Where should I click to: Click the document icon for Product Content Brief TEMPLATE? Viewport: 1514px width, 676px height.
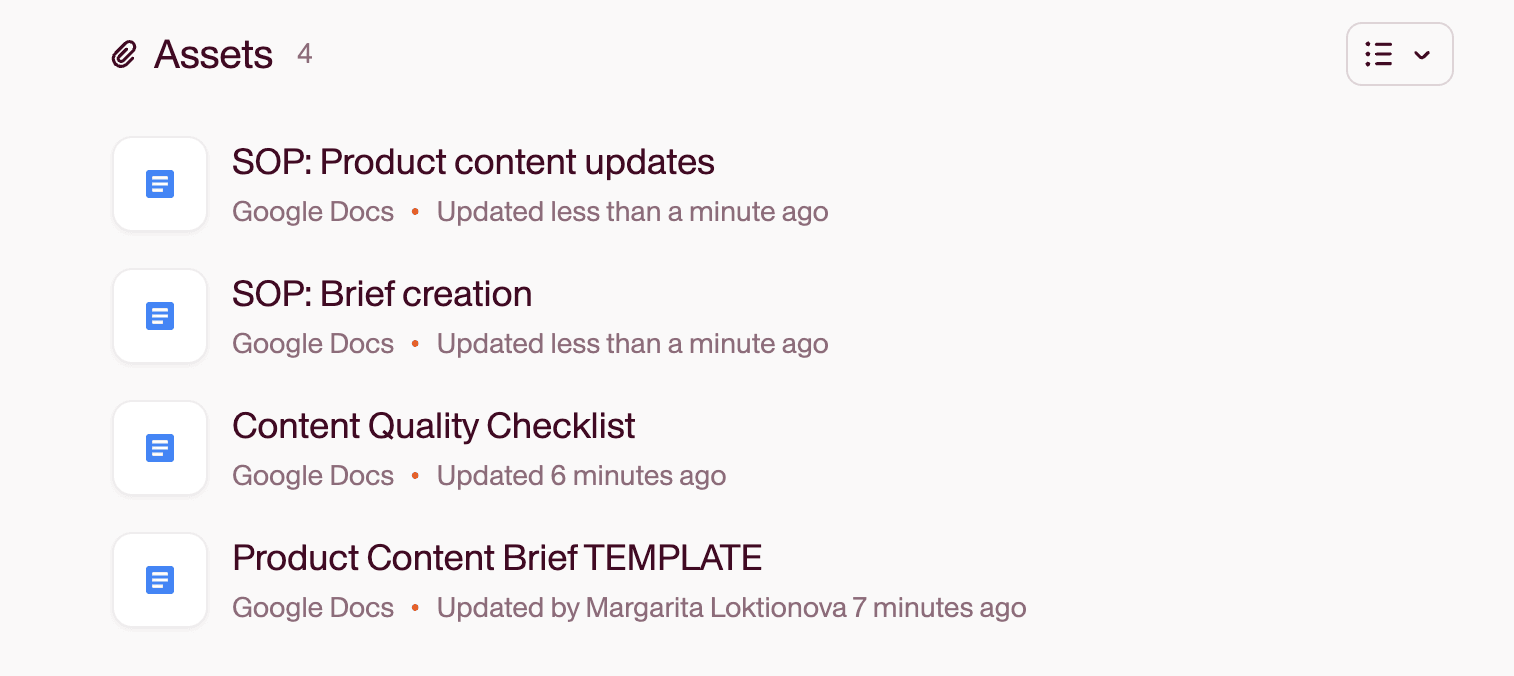point(160,580)
